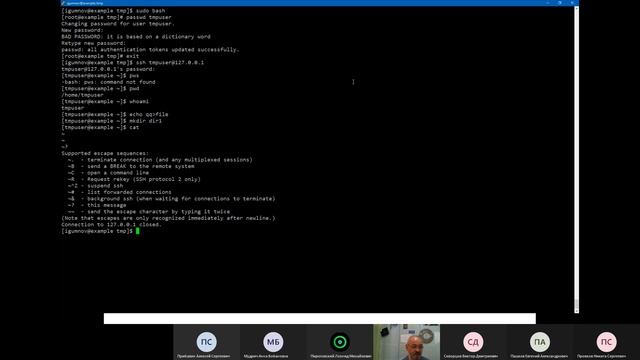Image resolution: width=640 pixels, height=360 pixels.
Task: Click "passwd: all authentication tokens updated successfully."
Action: pyautogui.click(x=150, y=50)
